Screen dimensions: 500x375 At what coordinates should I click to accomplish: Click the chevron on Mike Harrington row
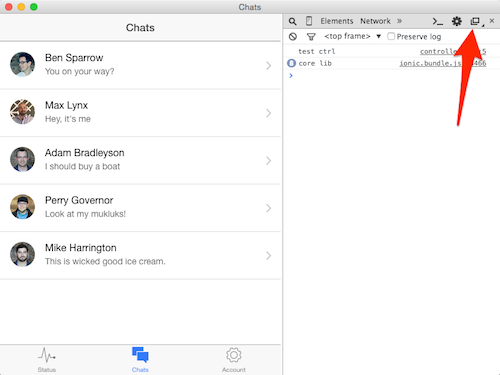pos(268,256)
